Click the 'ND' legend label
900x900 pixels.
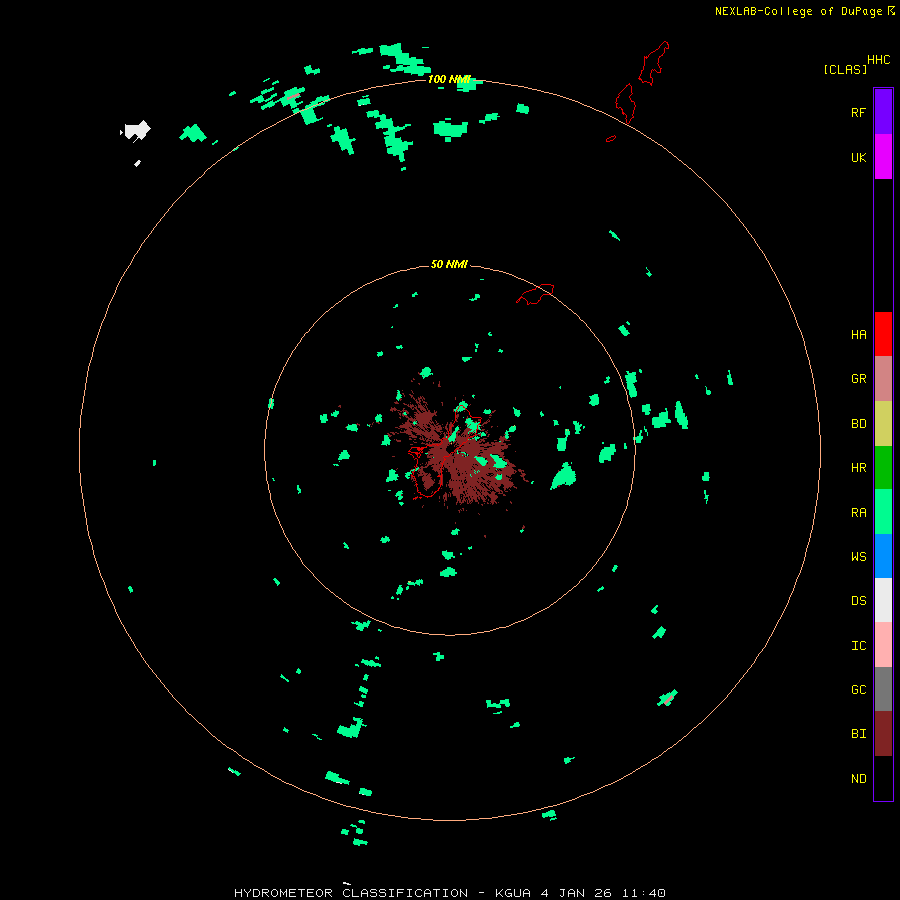(858, 779)
